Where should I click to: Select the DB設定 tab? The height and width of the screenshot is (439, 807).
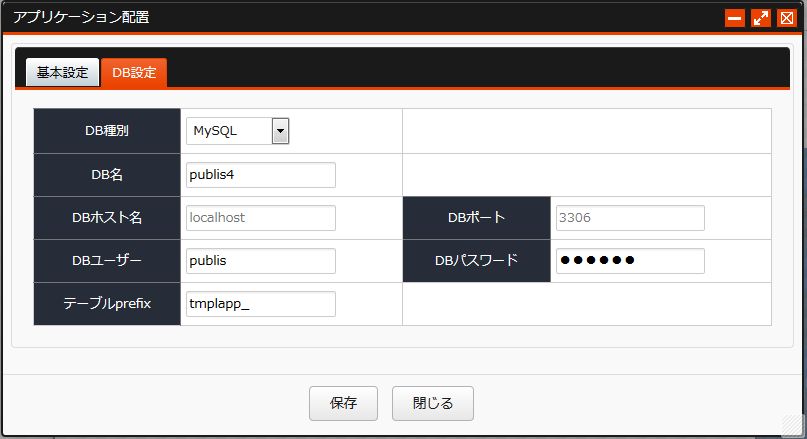click(x=134, y=73)
